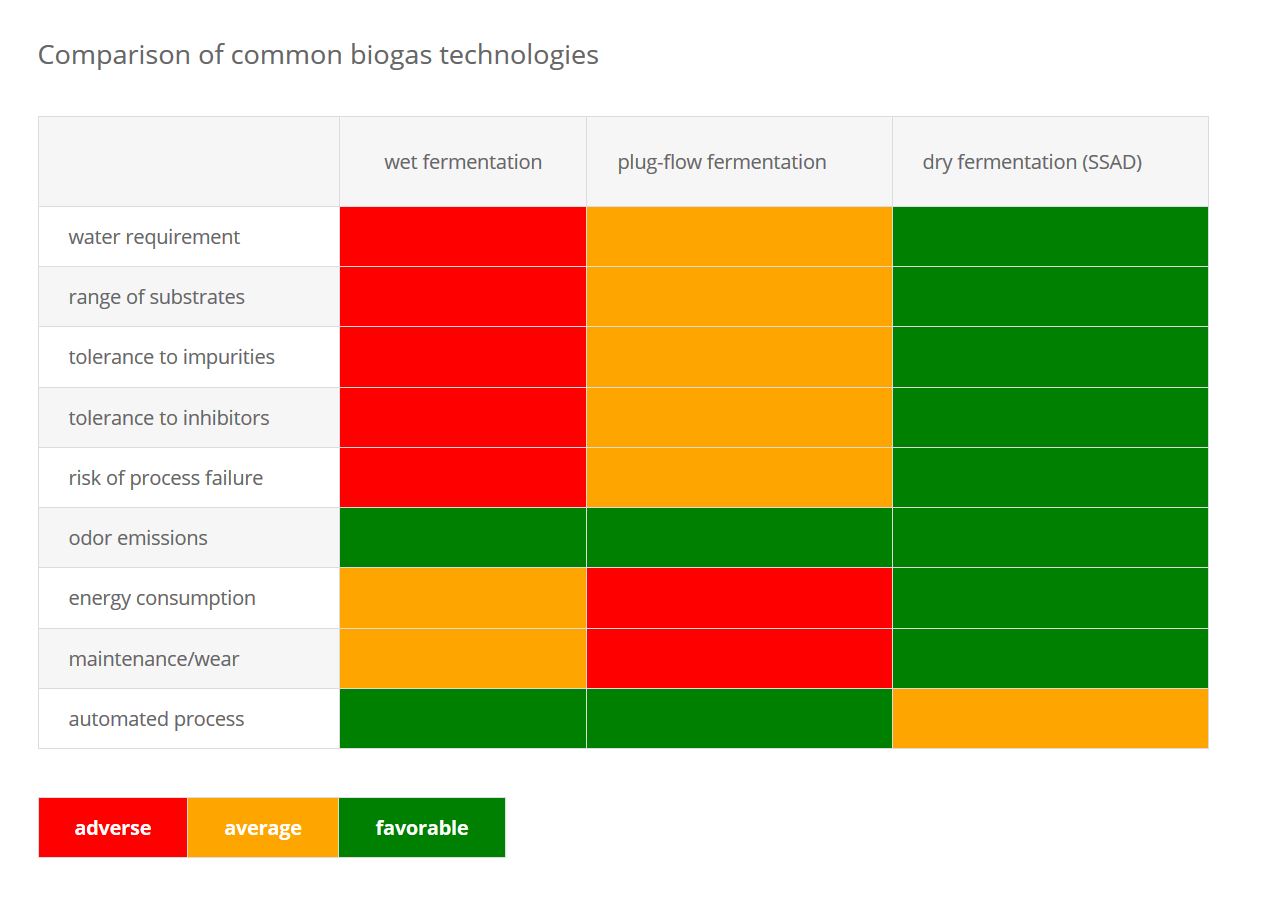
Task: Click the red adverse legend swatch
Action: click(x=113, y=827)
